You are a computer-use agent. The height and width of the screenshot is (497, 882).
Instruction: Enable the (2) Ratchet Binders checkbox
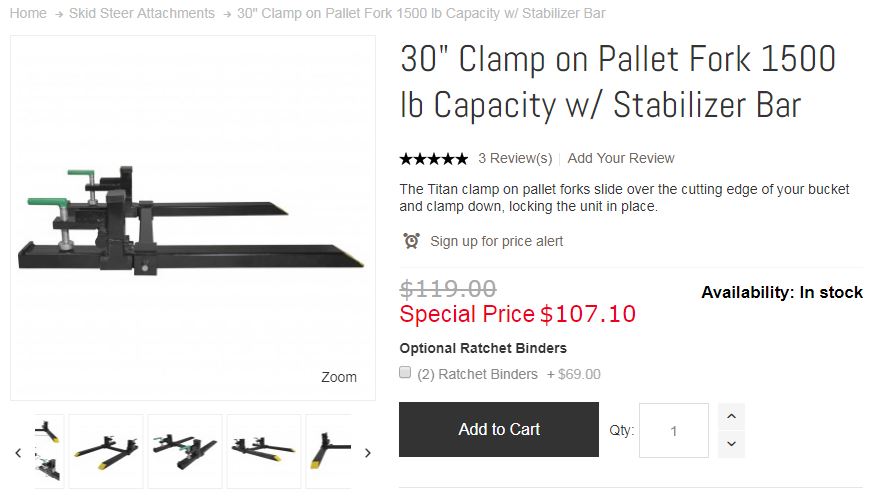pos(405,372)
